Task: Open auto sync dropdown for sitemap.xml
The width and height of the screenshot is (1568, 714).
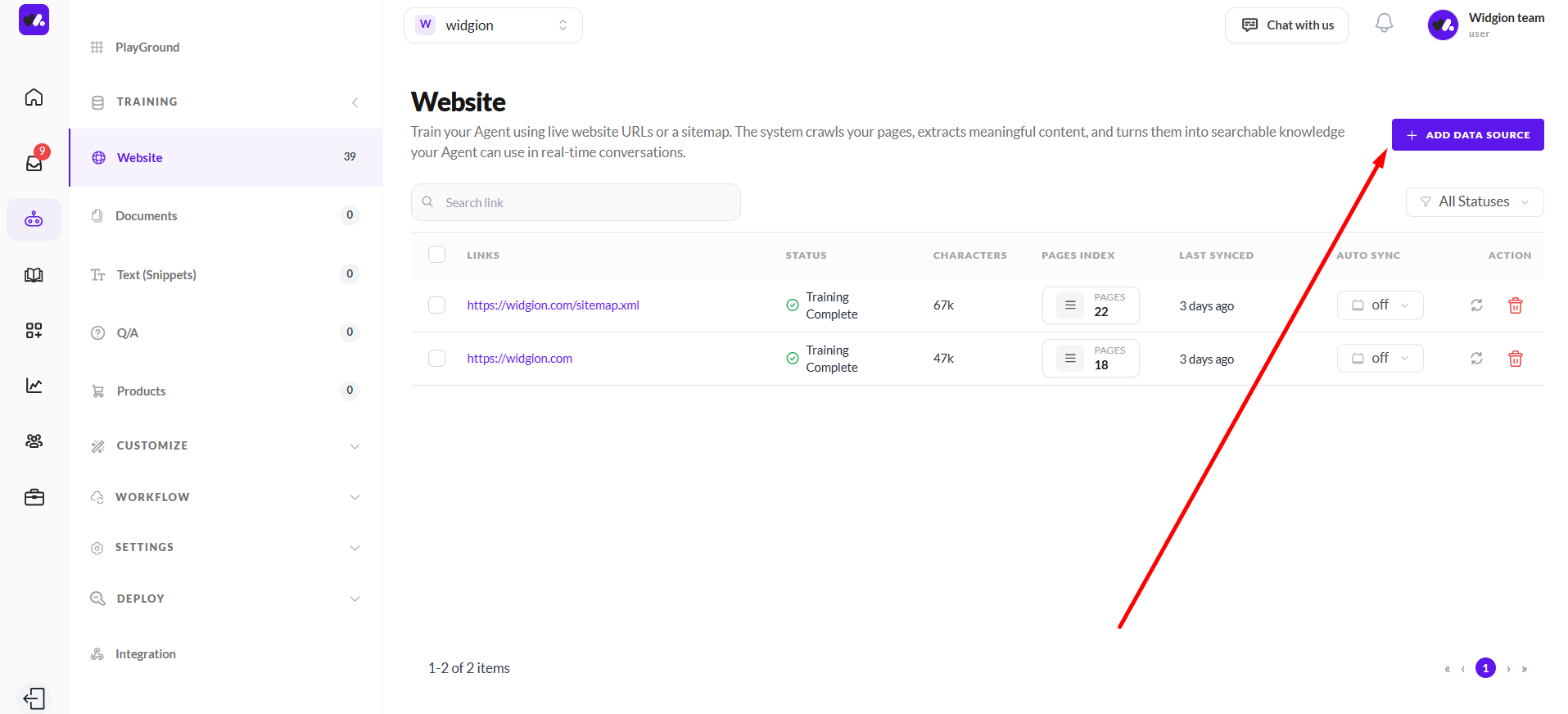Action: 1380,305
